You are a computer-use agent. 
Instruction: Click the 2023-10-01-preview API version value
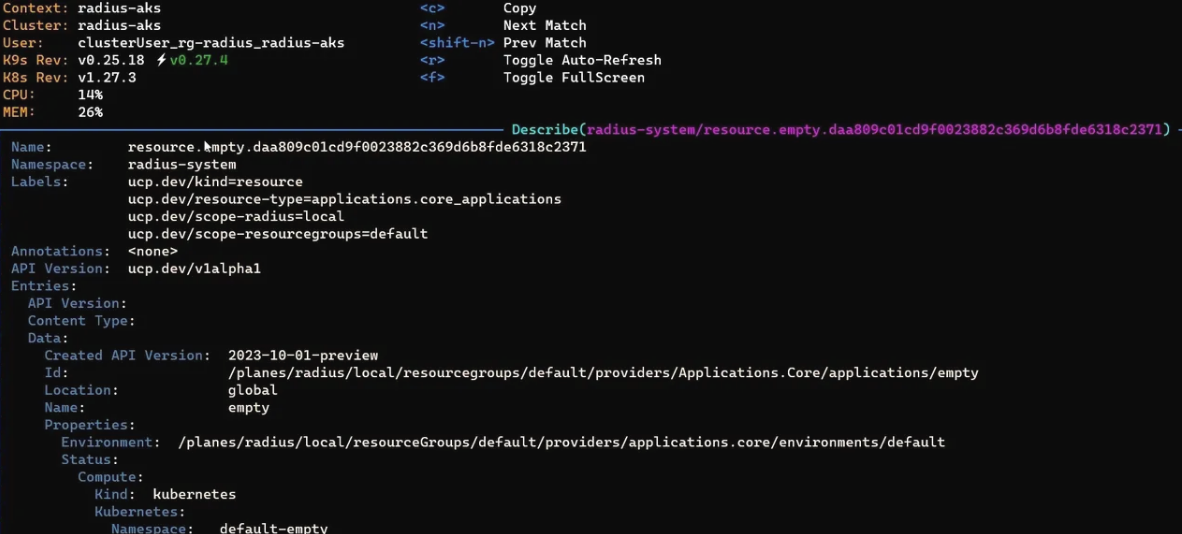pos(303,355)
